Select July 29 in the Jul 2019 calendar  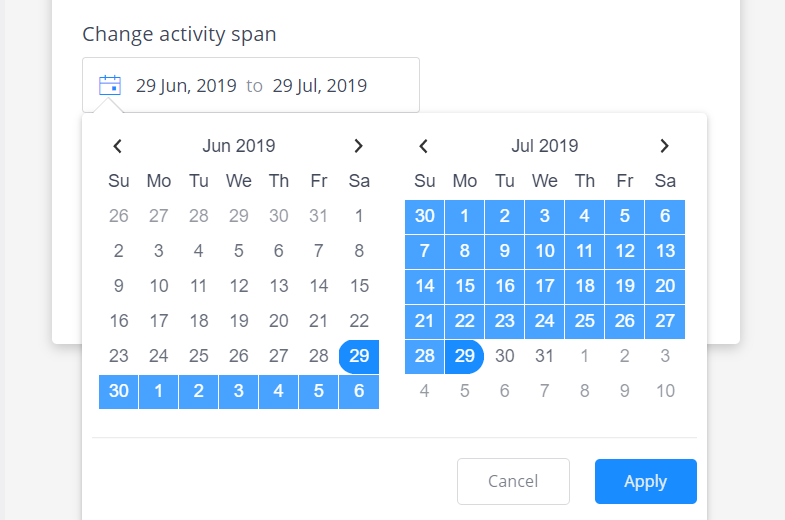click(465, 356)
